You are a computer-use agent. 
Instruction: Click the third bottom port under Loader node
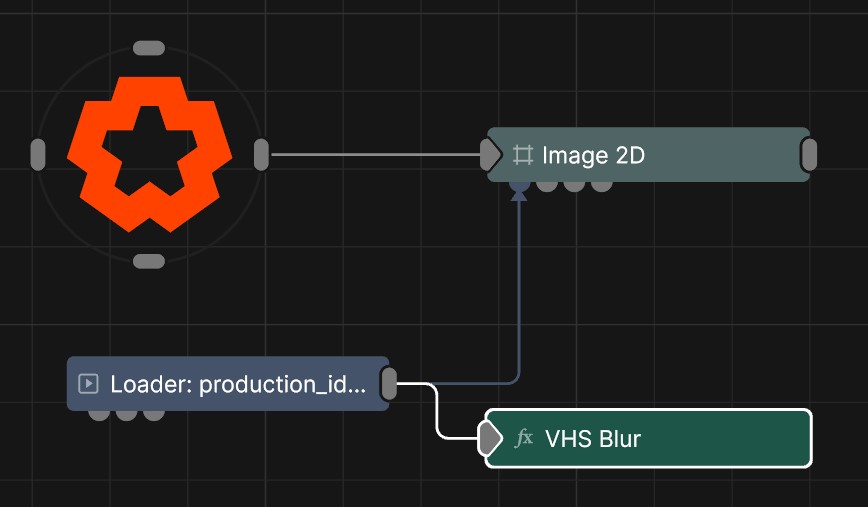pos(153,414)
